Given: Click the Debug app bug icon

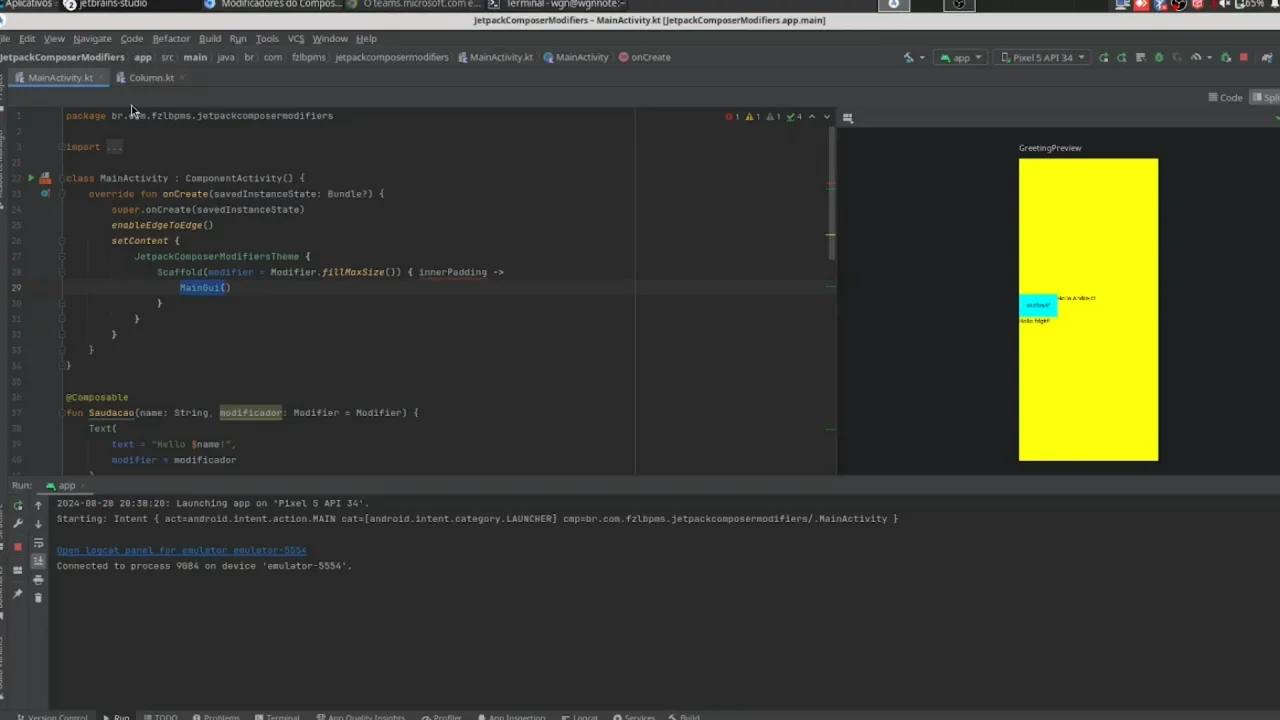Looking at the screenshot, I should (1159, 58).
